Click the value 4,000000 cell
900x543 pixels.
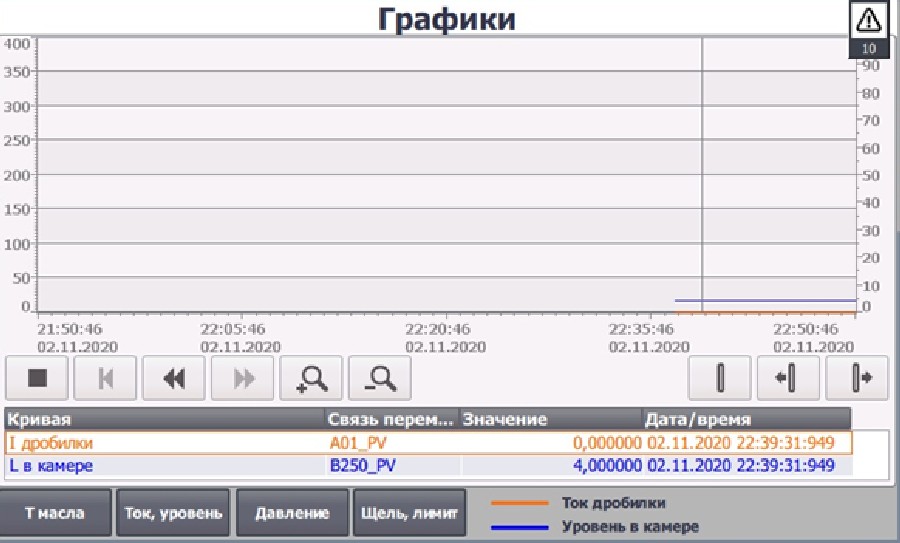pyautogui.click(x=607, y=465)
